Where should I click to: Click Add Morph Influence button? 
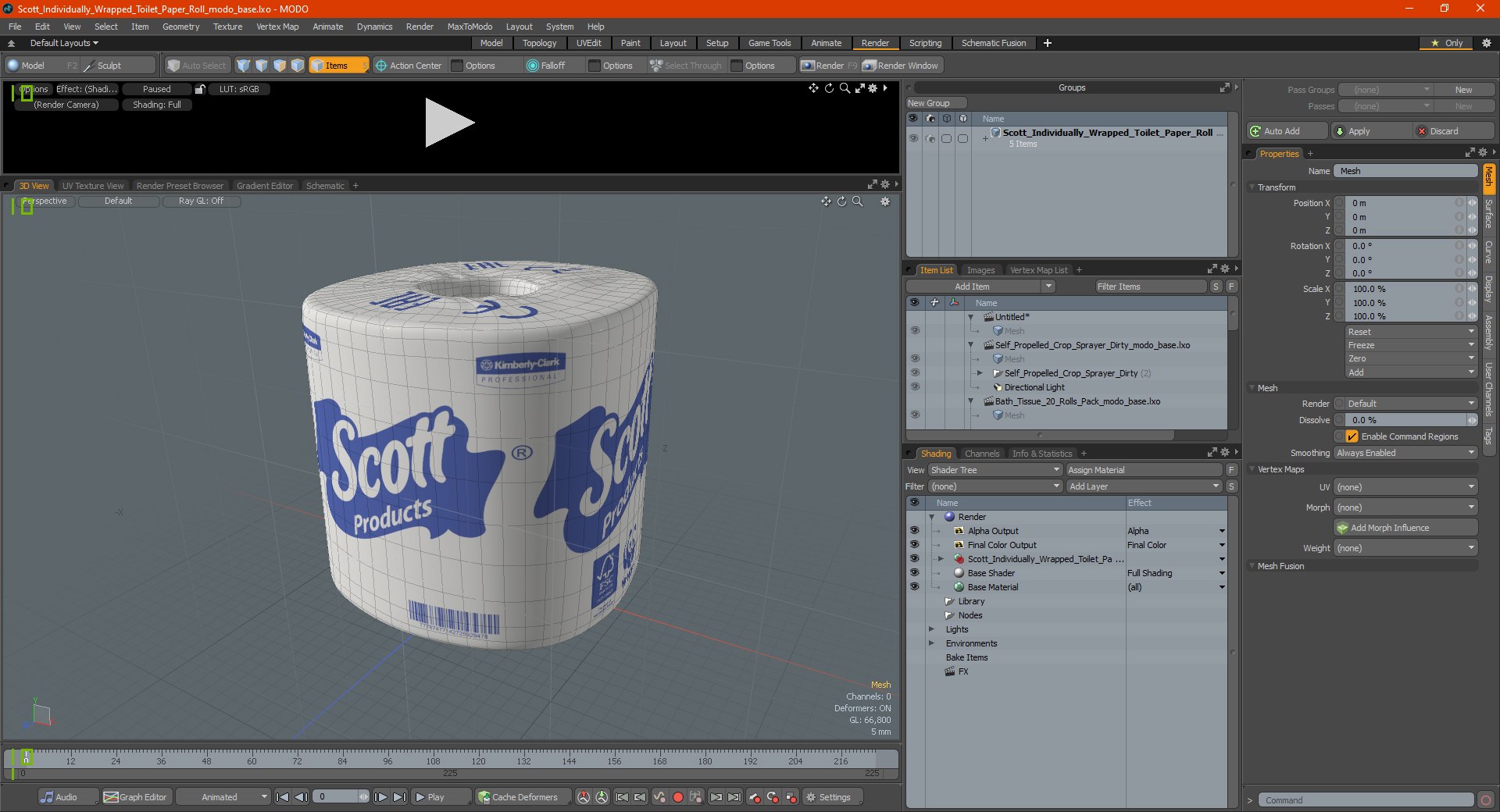(1405, 528)
